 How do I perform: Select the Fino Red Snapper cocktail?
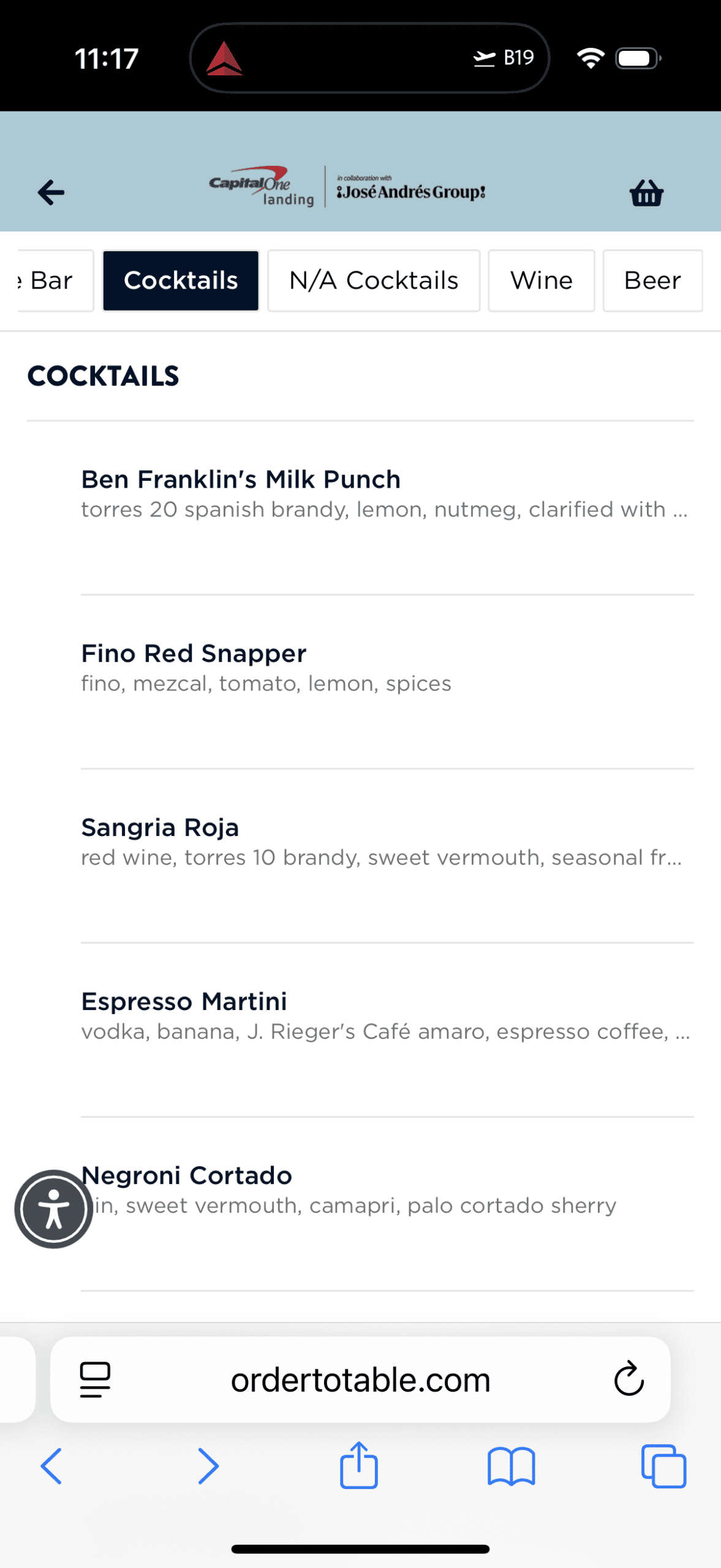pyautogui.click(x=194, y=653)
